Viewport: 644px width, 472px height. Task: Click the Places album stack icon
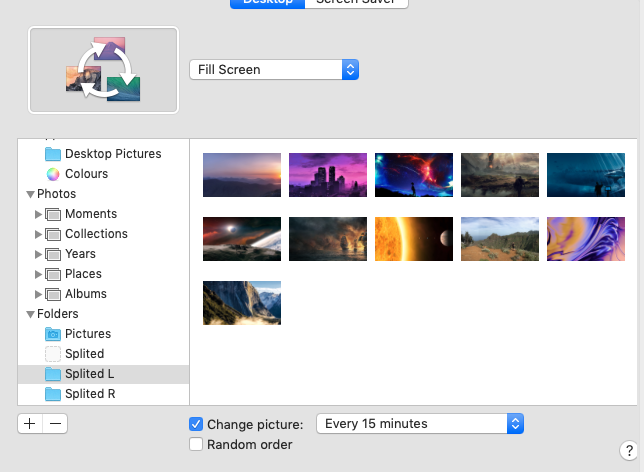(x=53, y=274)
